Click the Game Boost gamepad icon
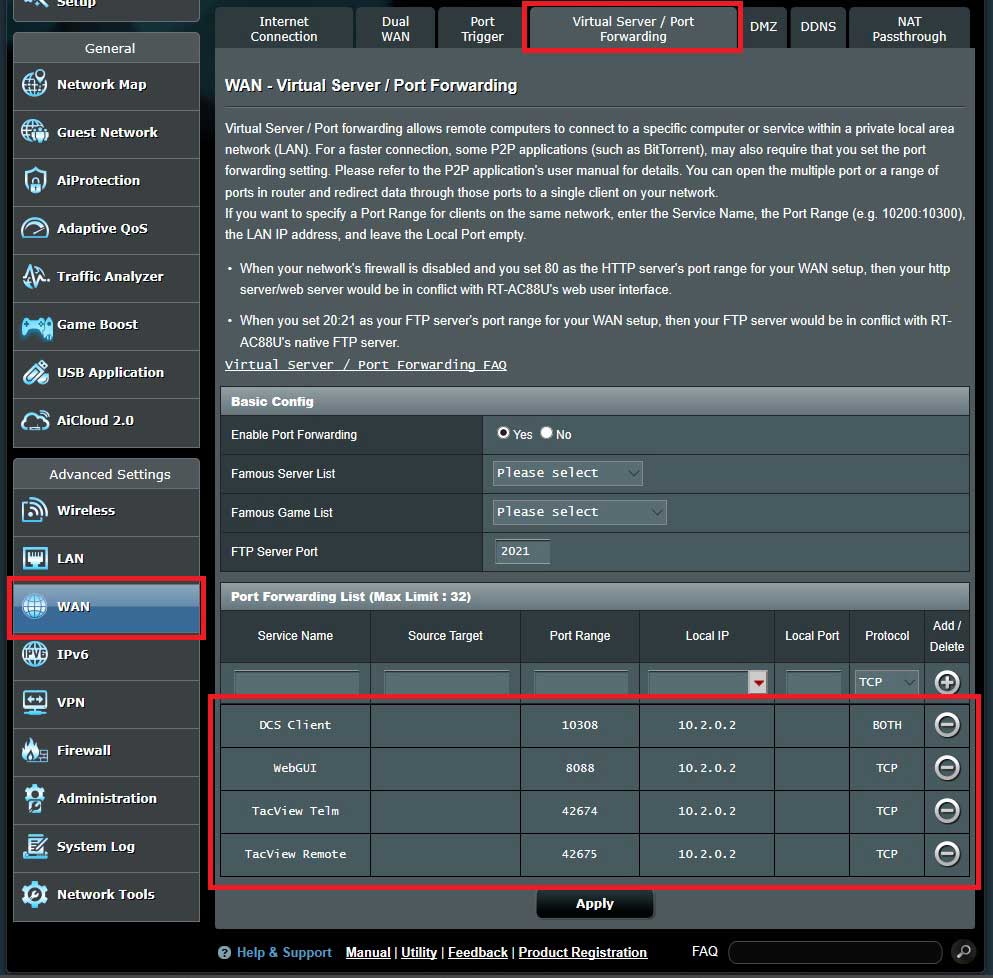 tap(35, 325)
